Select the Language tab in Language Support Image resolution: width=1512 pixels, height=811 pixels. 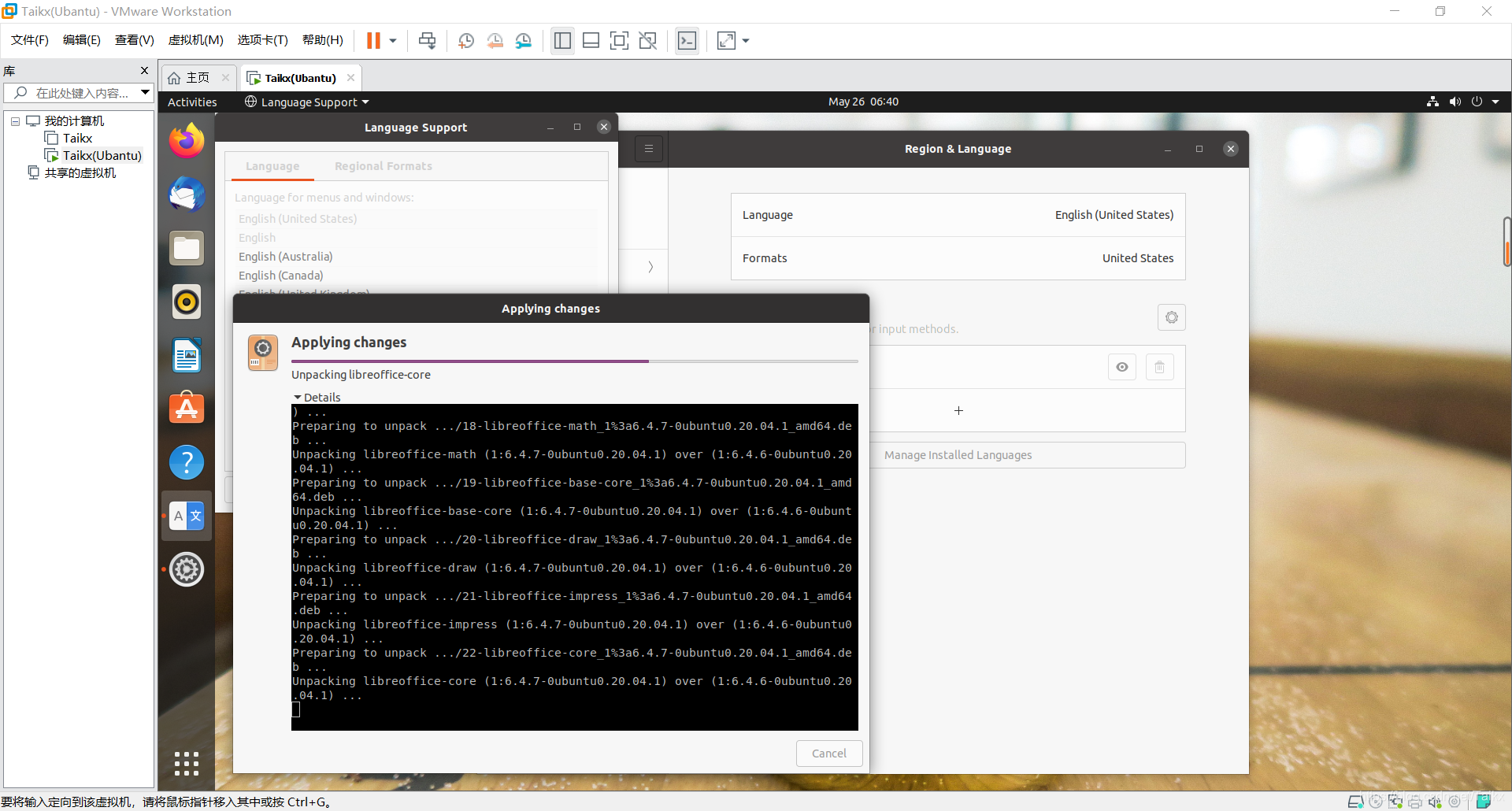pyautogui.click(x=272, y=166)
